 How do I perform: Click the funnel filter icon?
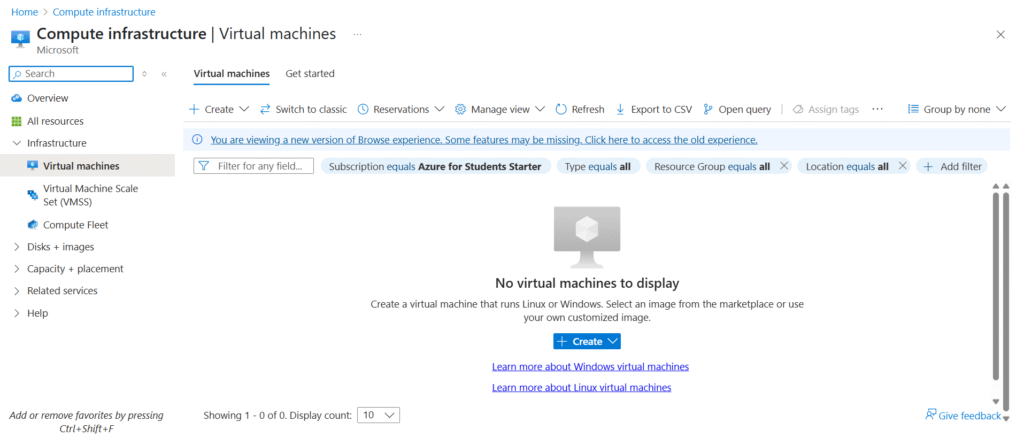click(x=203, y=167)
